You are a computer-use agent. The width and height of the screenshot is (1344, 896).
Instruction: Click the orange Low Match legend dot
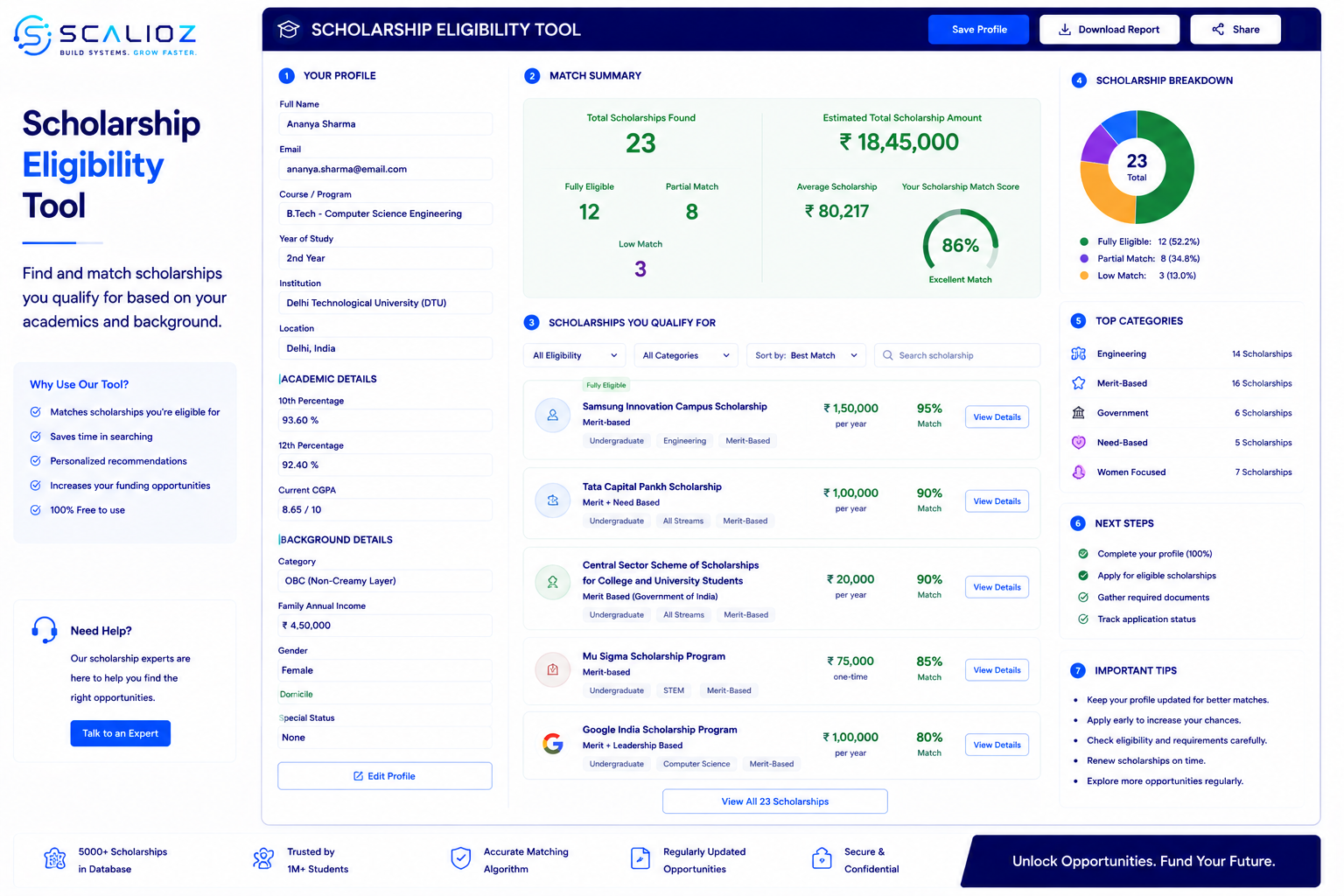1084,276
